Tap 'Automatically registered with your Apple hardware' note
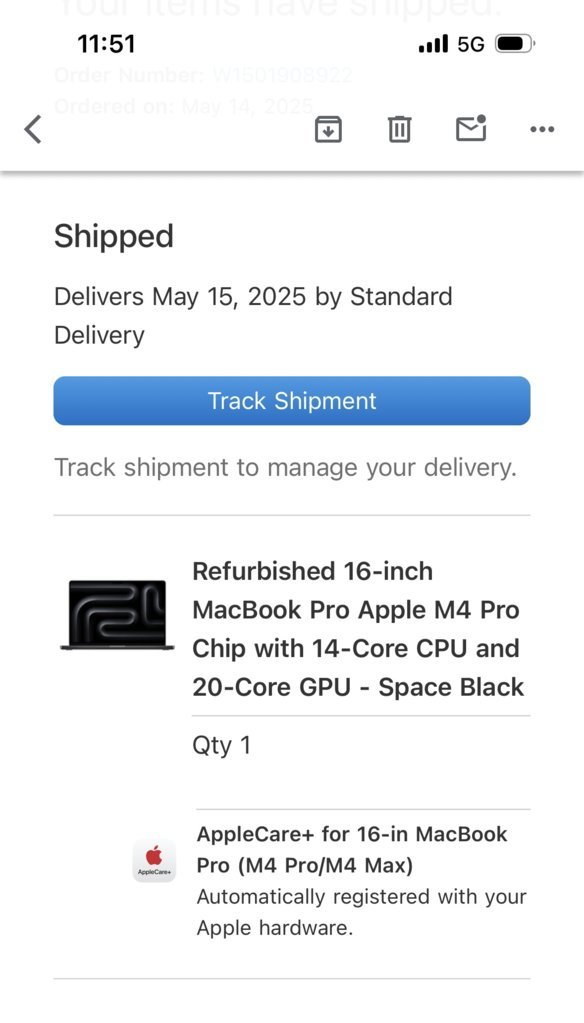 point(361,912)
